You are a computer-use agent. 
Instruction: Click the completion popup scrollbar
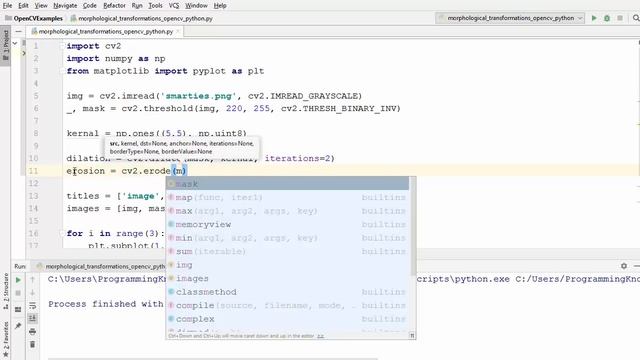click(x=413, y=227)
